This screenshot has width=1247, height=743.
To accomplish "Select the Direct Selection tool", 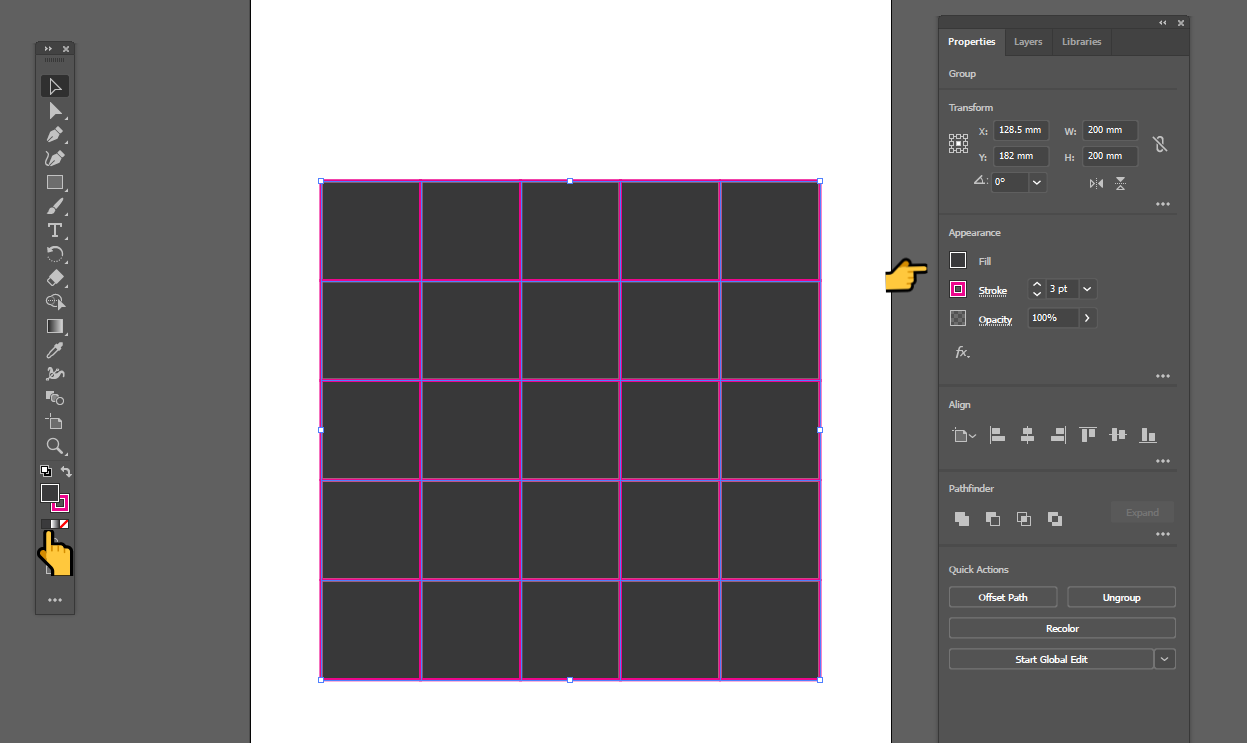I will pos(55,110).
